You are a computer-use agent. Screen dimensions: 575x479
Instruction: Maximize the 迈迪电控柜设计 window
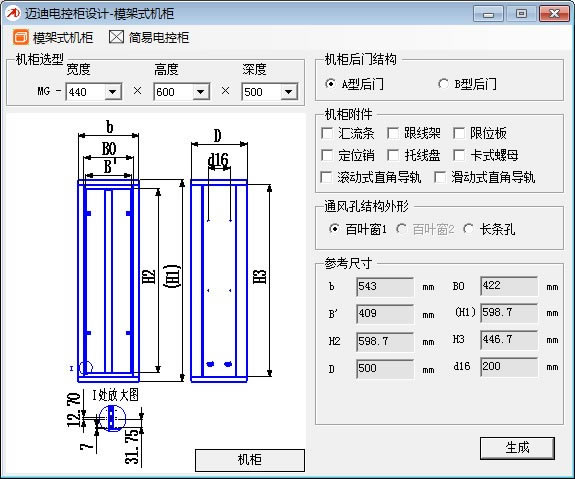[x=521, y=14]
